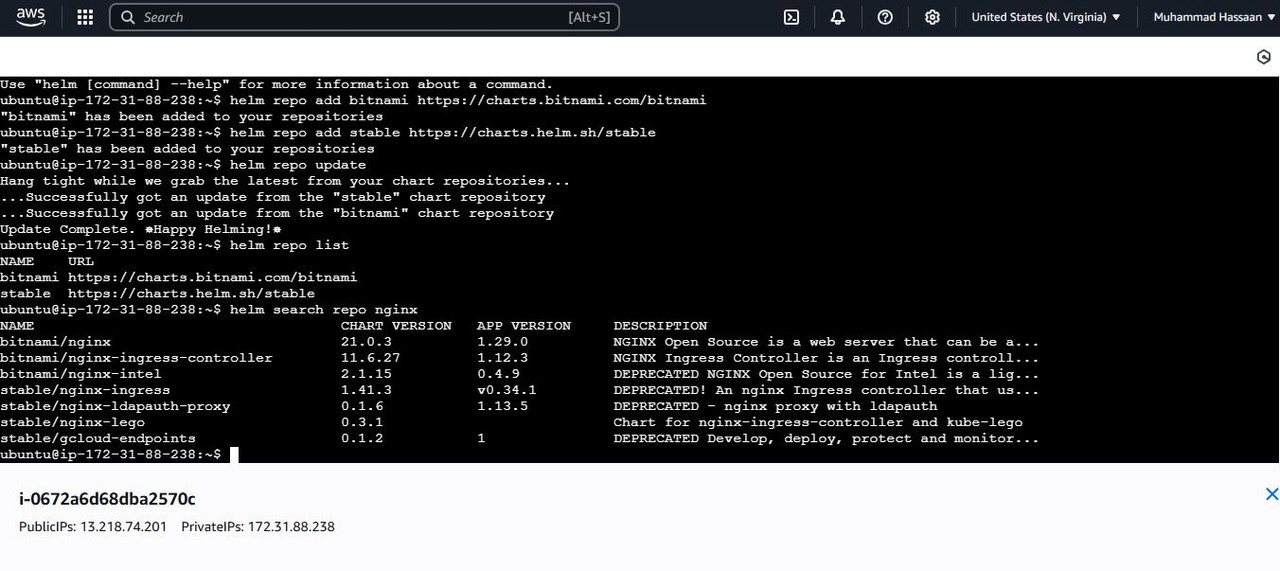Open the notifications bell

click(838, 17)
